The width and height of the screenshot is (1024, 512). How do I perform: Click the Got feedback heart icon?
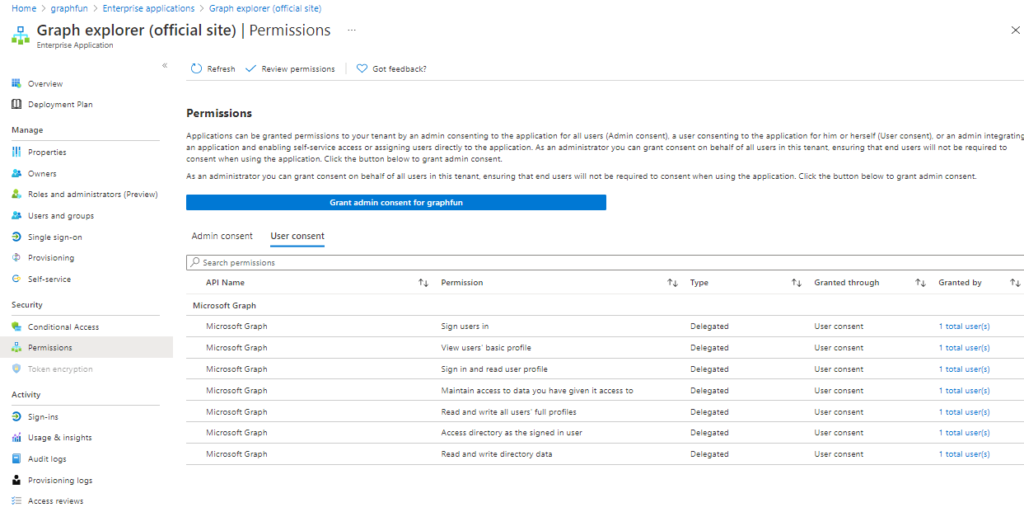362,69
